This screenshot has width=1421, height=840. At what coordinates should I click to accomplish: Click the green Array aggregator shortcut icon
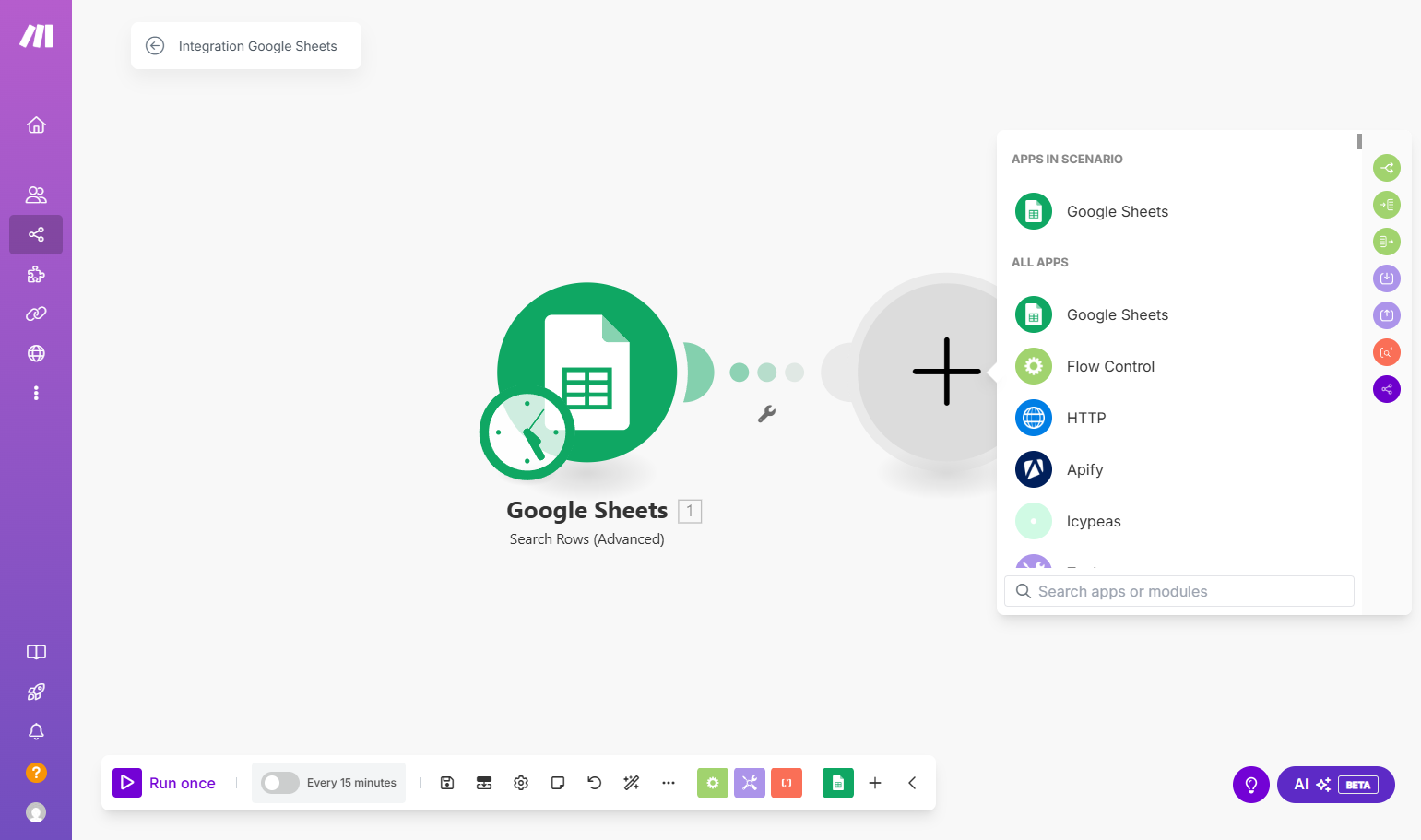click(1387, 205)
